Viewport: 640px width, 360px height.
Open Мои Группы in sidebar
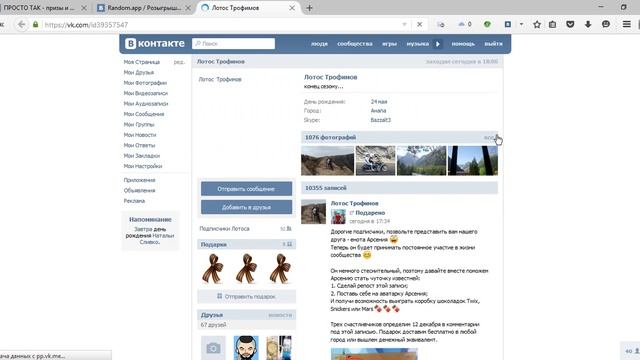pos(139,124)
